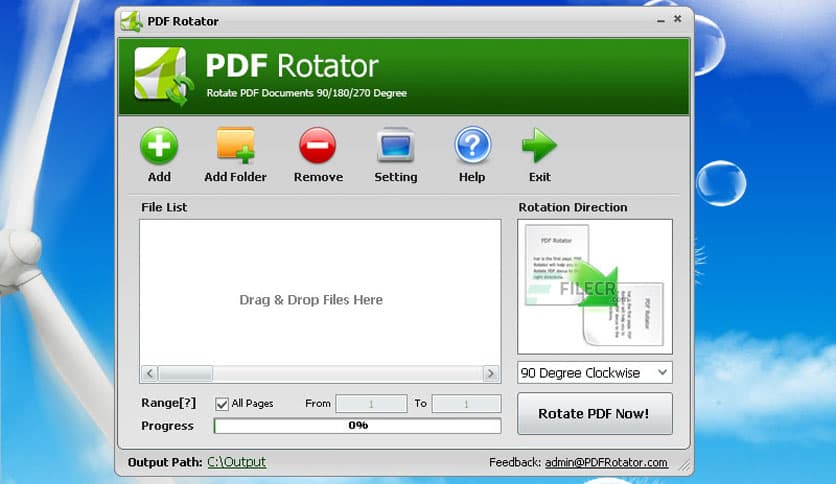Close the PDF Rotator window
This screenshot has height=484, width=836.
pos(677,19)
